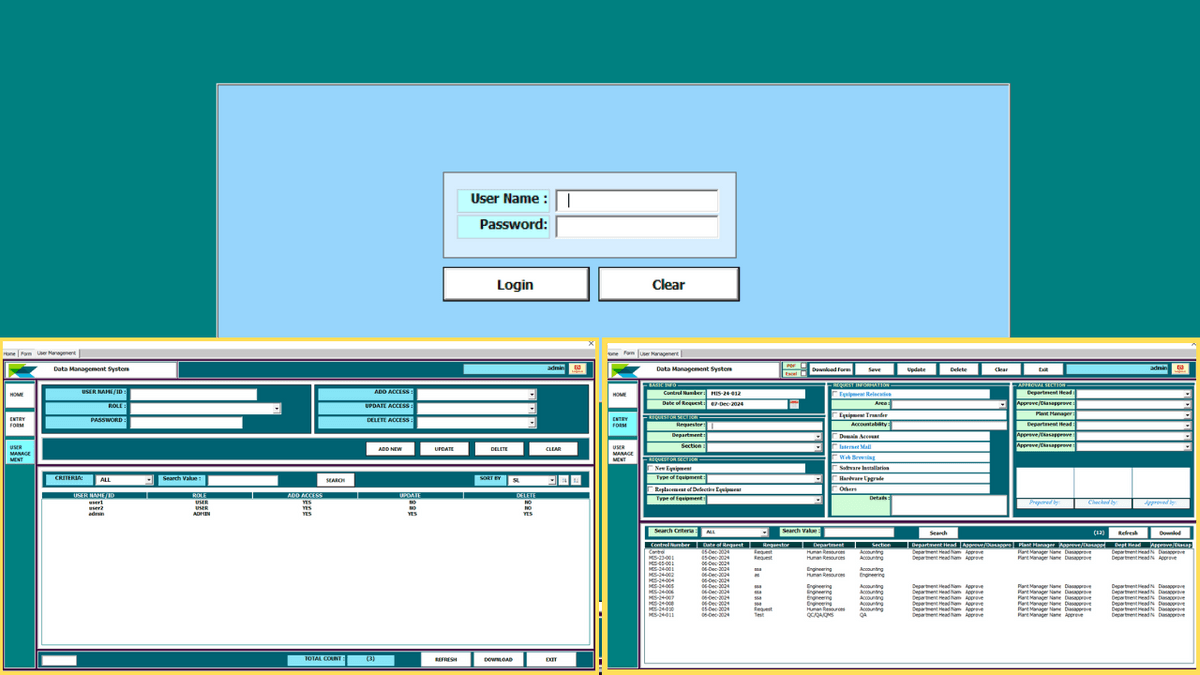1200x675 pixels.
Task: Tick the New Equipment checkbox
Action: click(650, 468)
